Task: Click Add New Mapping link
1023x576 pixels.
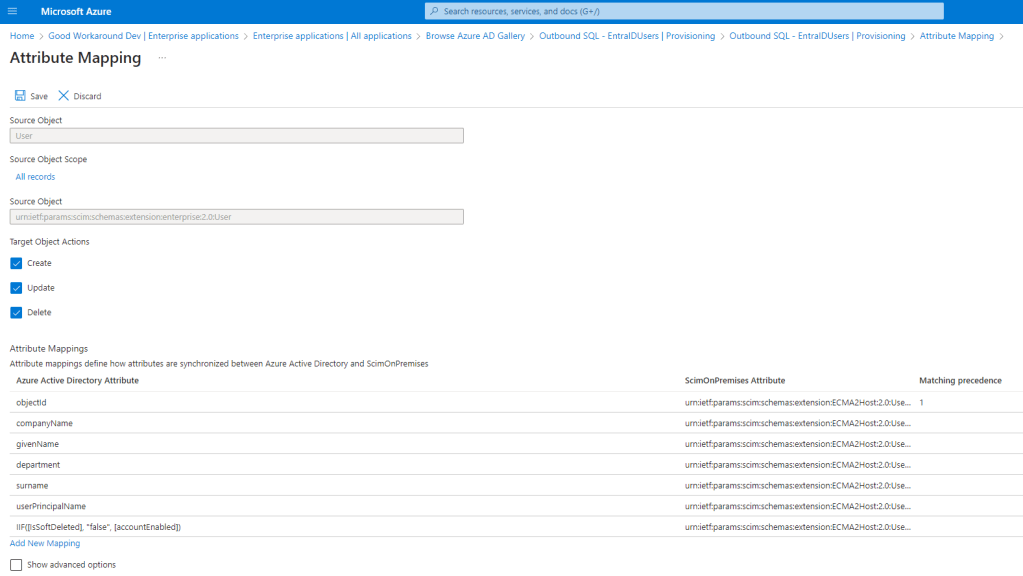Action: coord(45,543)
